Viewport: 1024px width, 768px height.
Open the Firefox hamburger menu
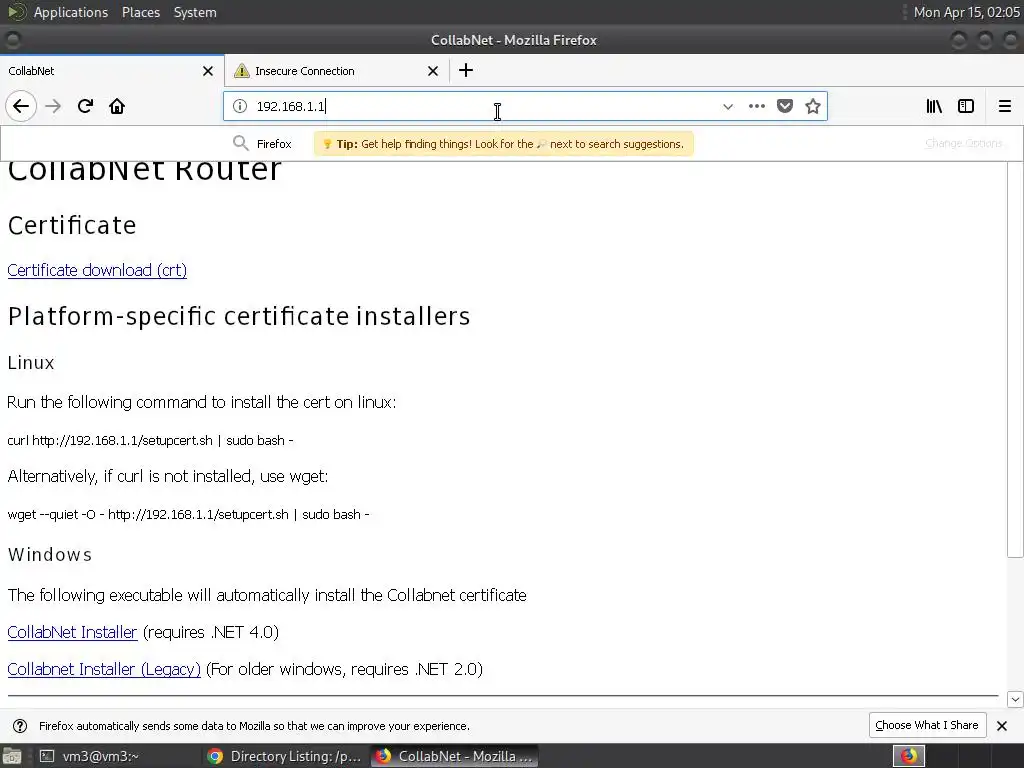point(1005,106)
